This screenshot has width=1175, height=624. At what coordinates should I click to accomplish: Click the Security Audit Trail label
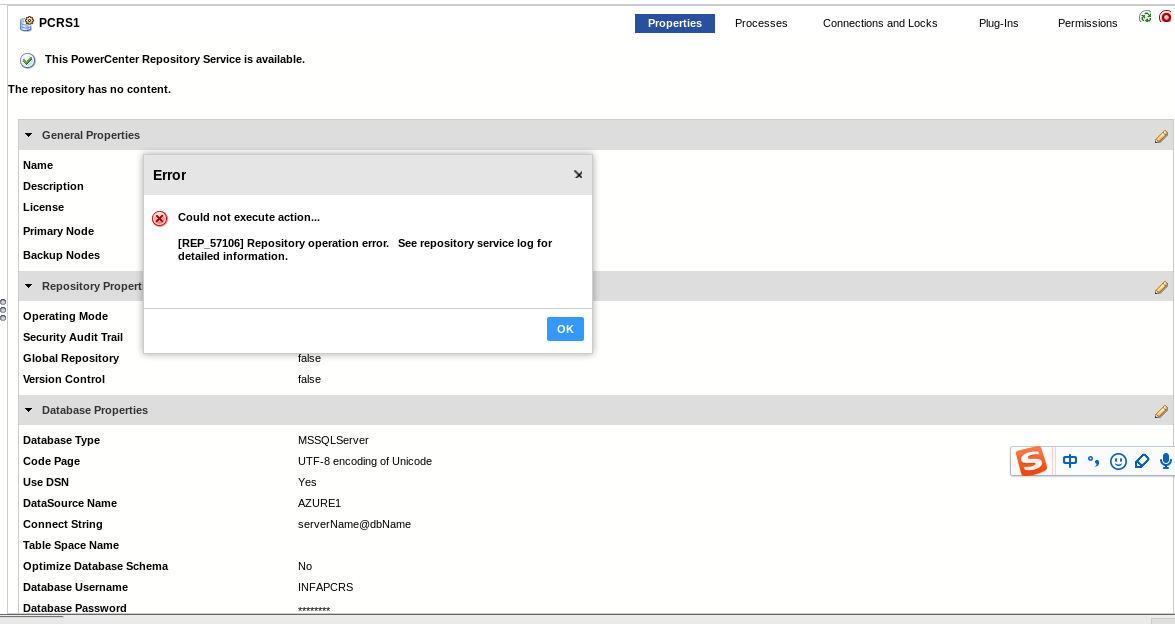[73, 337]
